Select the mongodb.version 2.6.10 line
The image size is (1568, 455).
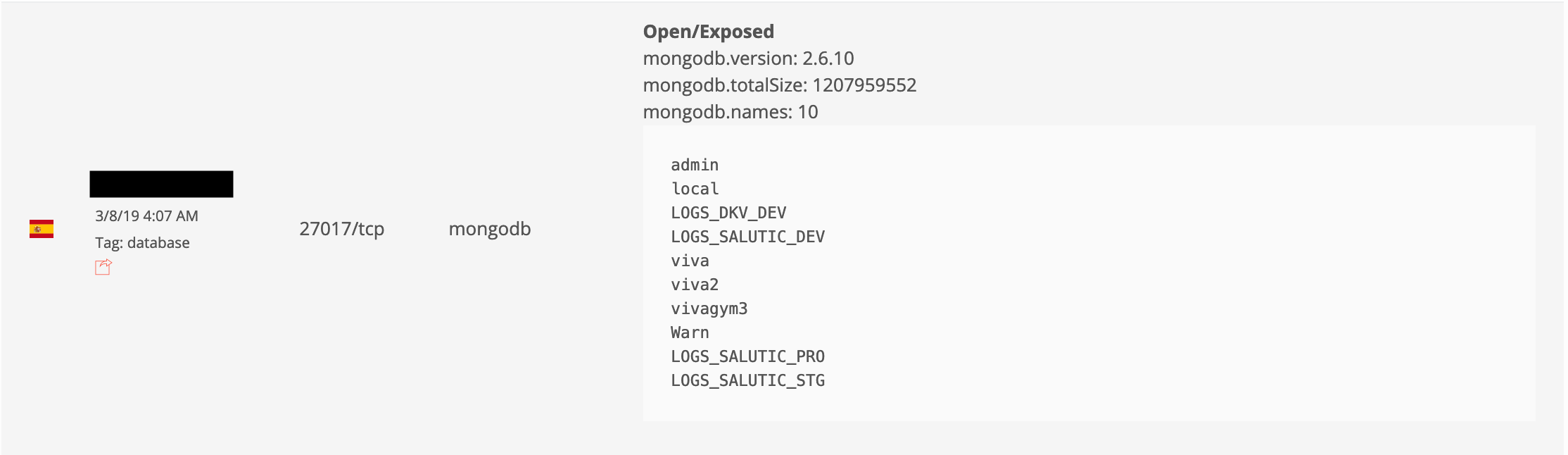click(748, 58)
